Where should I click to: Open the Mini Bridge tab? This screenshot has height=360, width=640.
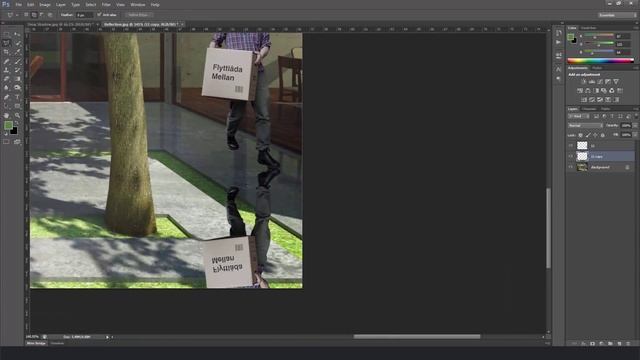click(x=36, y=344)
